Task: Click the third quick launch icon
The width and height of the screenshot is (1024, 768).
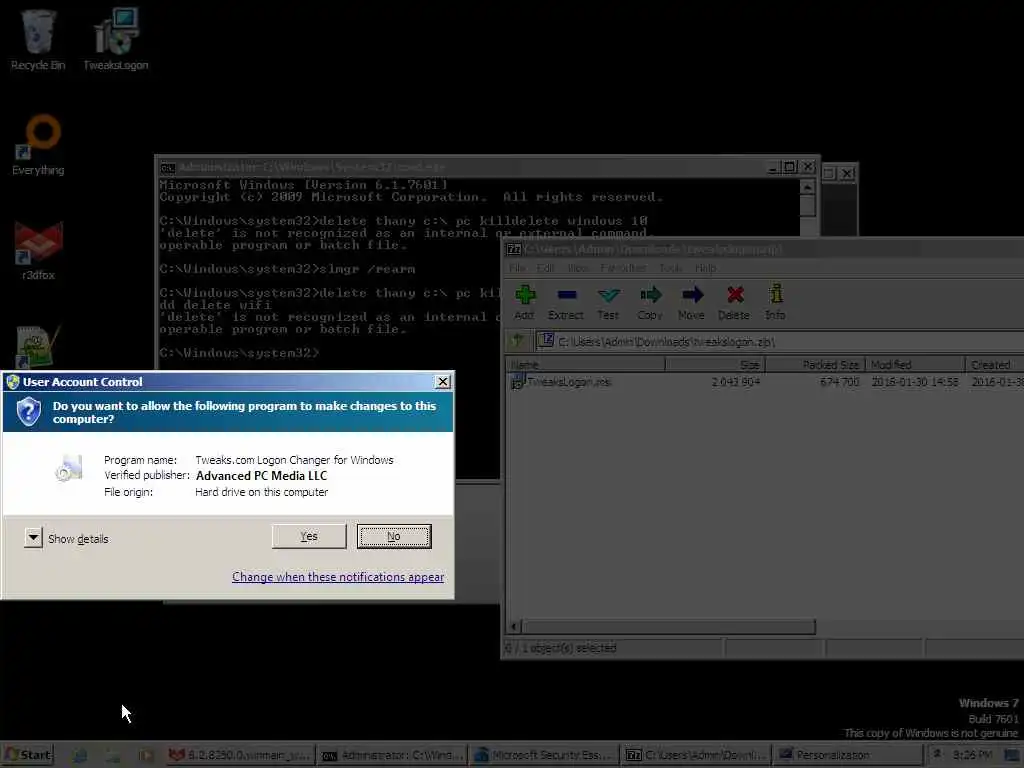Action: tap(146, 756)
